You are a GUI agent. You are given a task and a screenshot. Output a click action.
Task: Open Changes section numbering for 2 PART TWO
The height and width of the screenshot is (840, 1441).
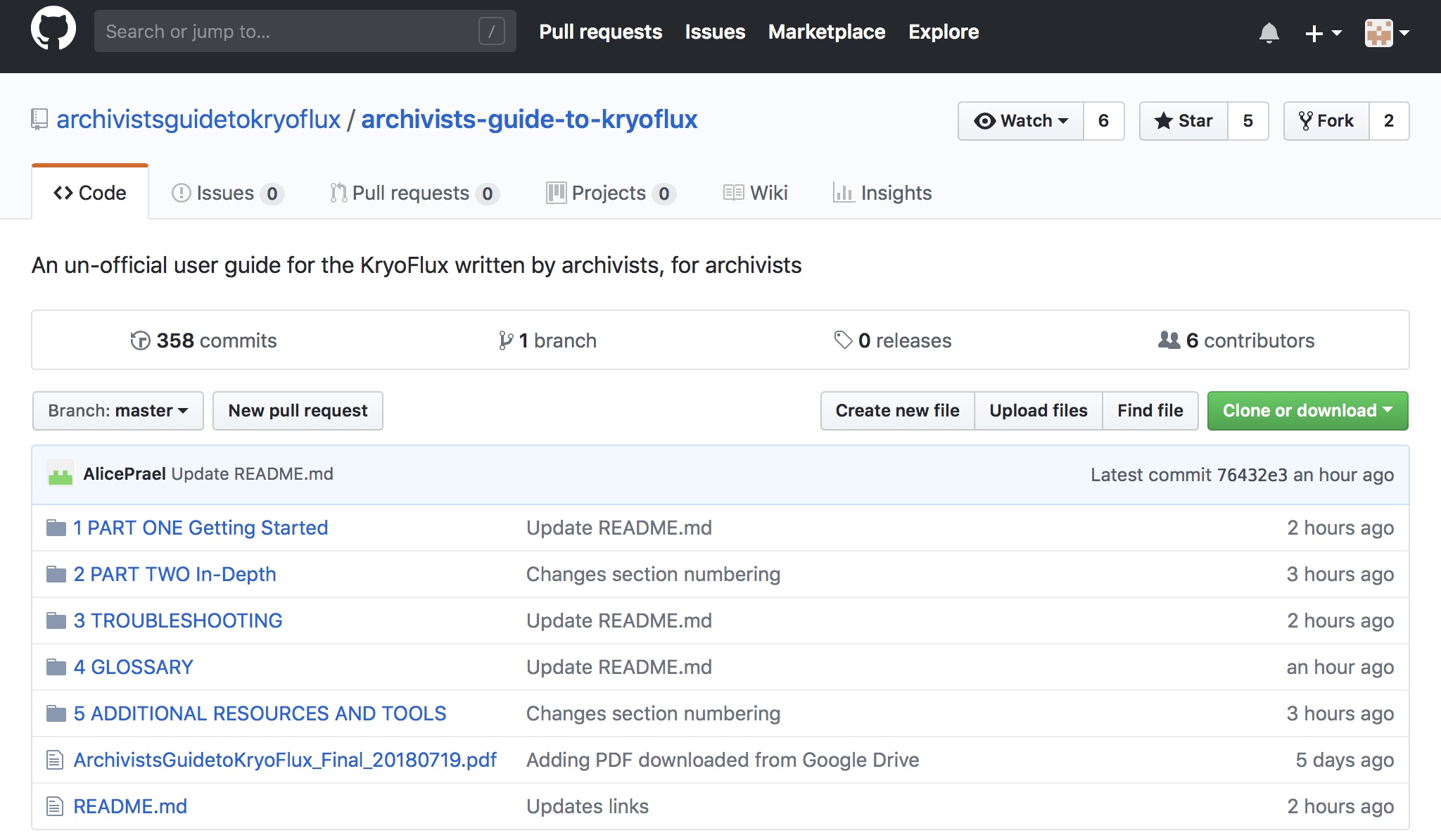(653, 574)
